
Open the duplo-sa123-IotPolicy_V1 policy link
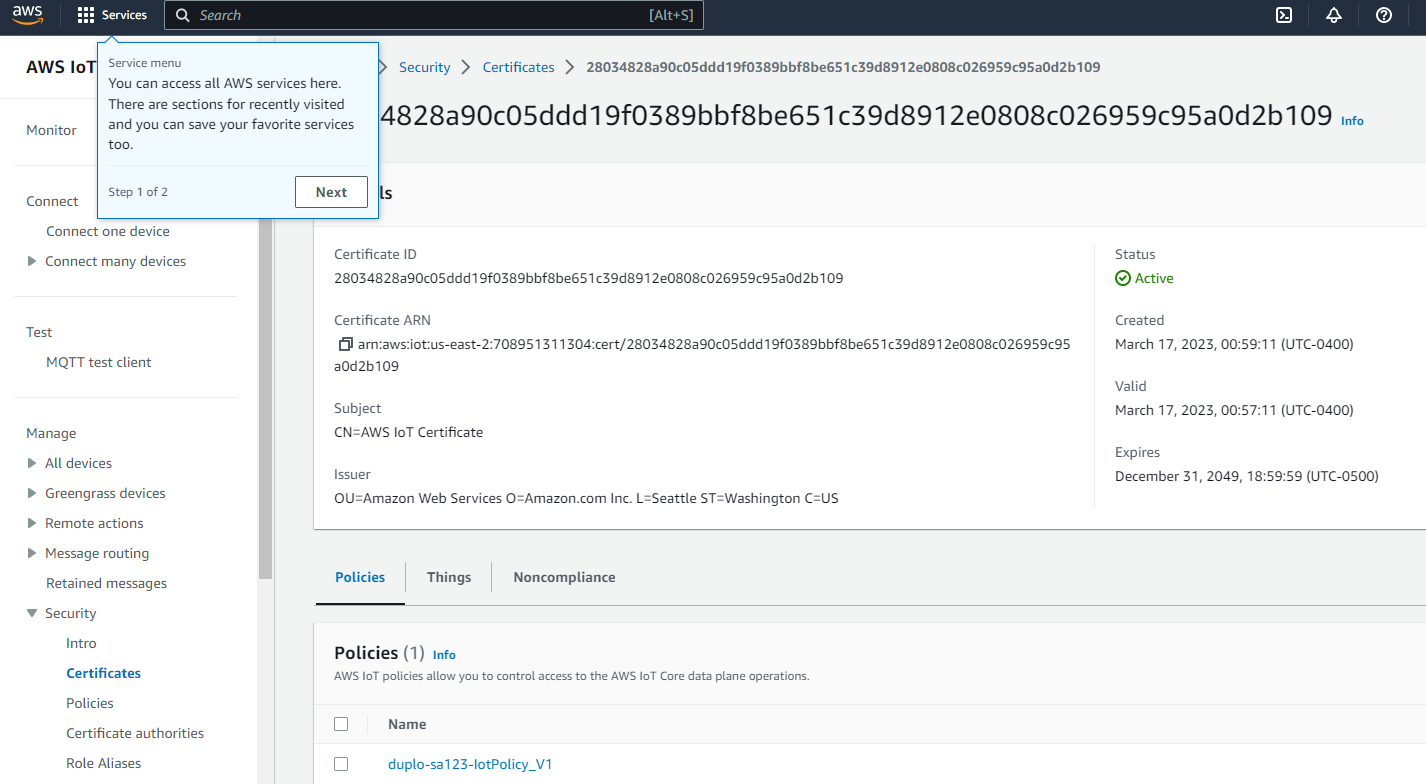coord(470,764)
